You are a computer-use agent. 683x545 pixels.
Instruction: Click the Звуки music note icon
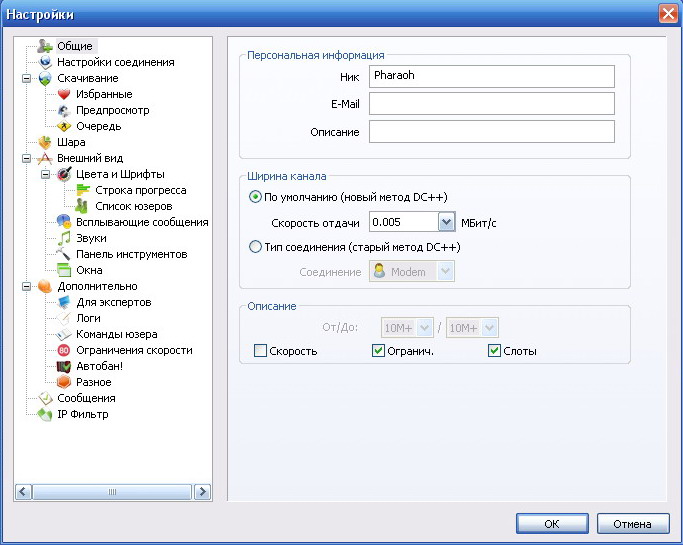64,238
